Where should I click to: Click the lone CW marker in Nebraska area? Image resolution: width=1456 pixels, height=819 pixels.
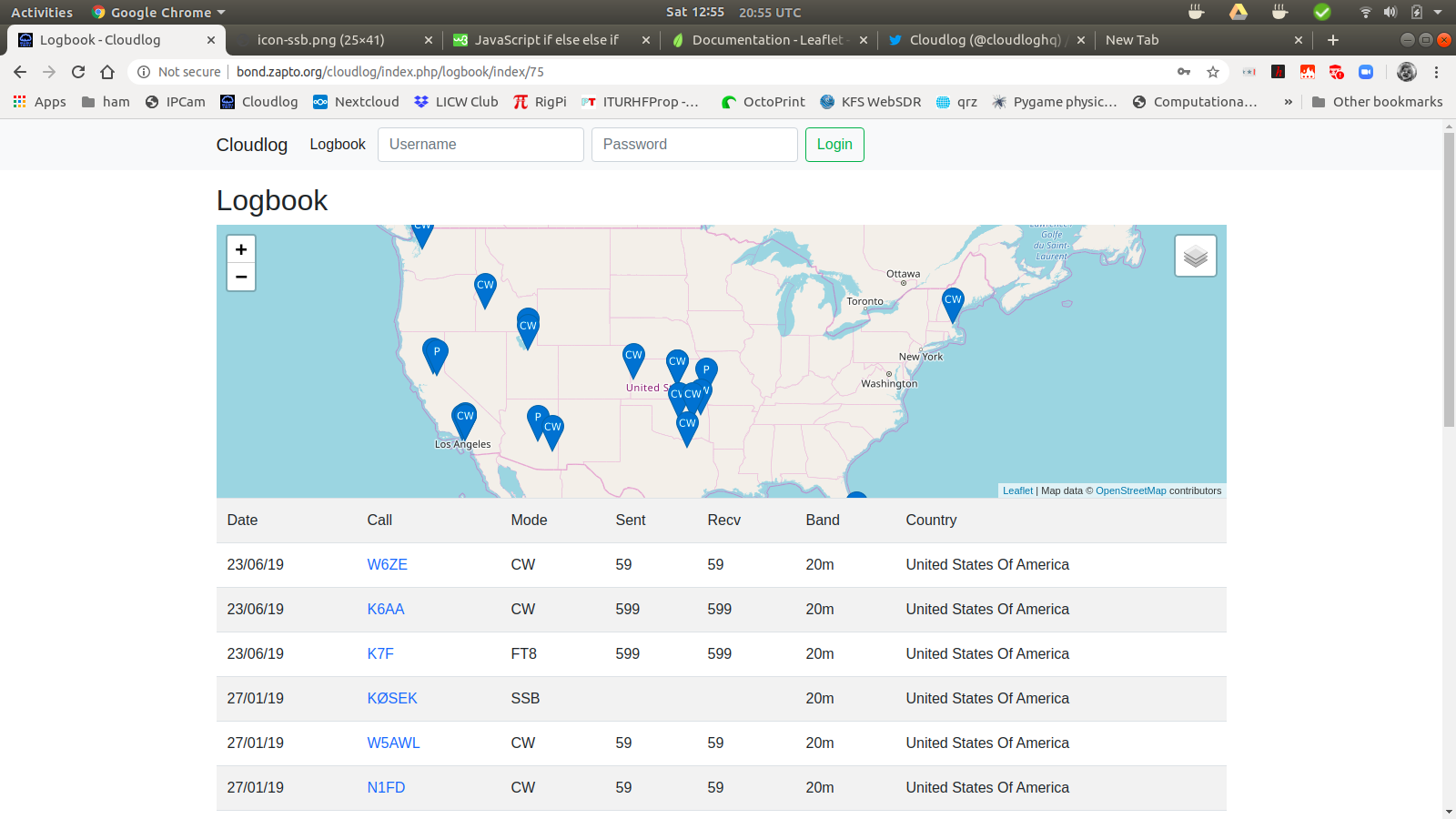[634, 360]
